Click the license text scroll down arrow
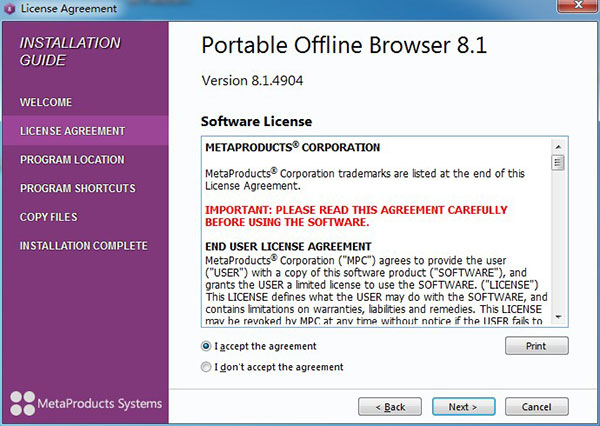 558,320
